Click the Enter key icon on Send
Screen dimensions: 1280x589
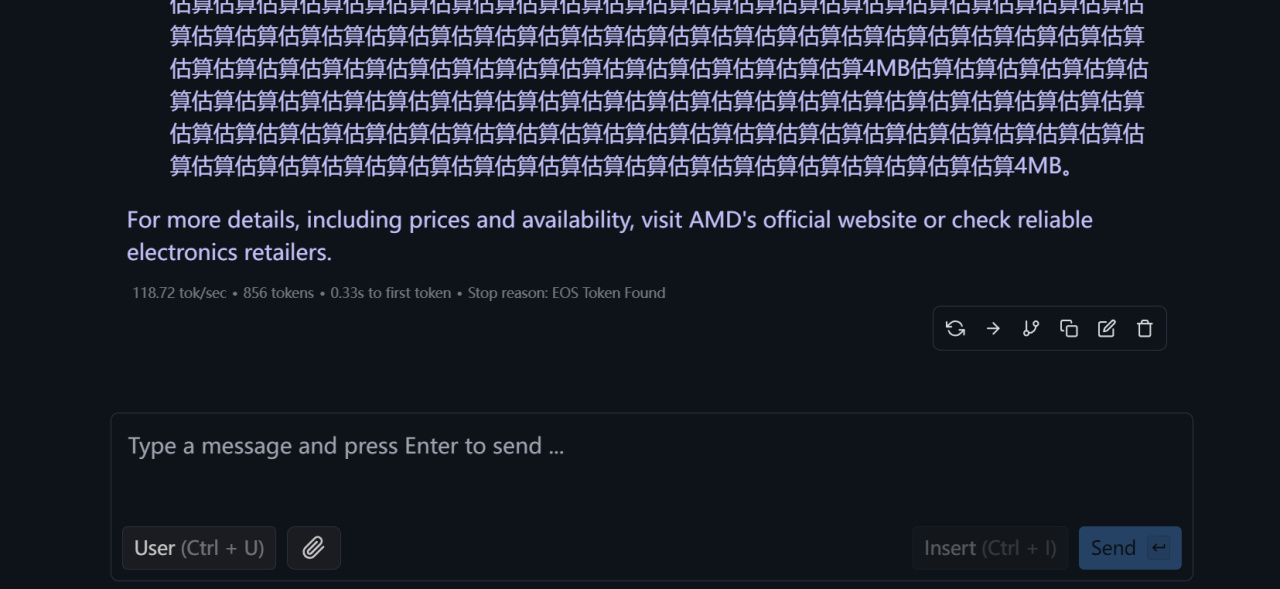(x=1160, y=548)
